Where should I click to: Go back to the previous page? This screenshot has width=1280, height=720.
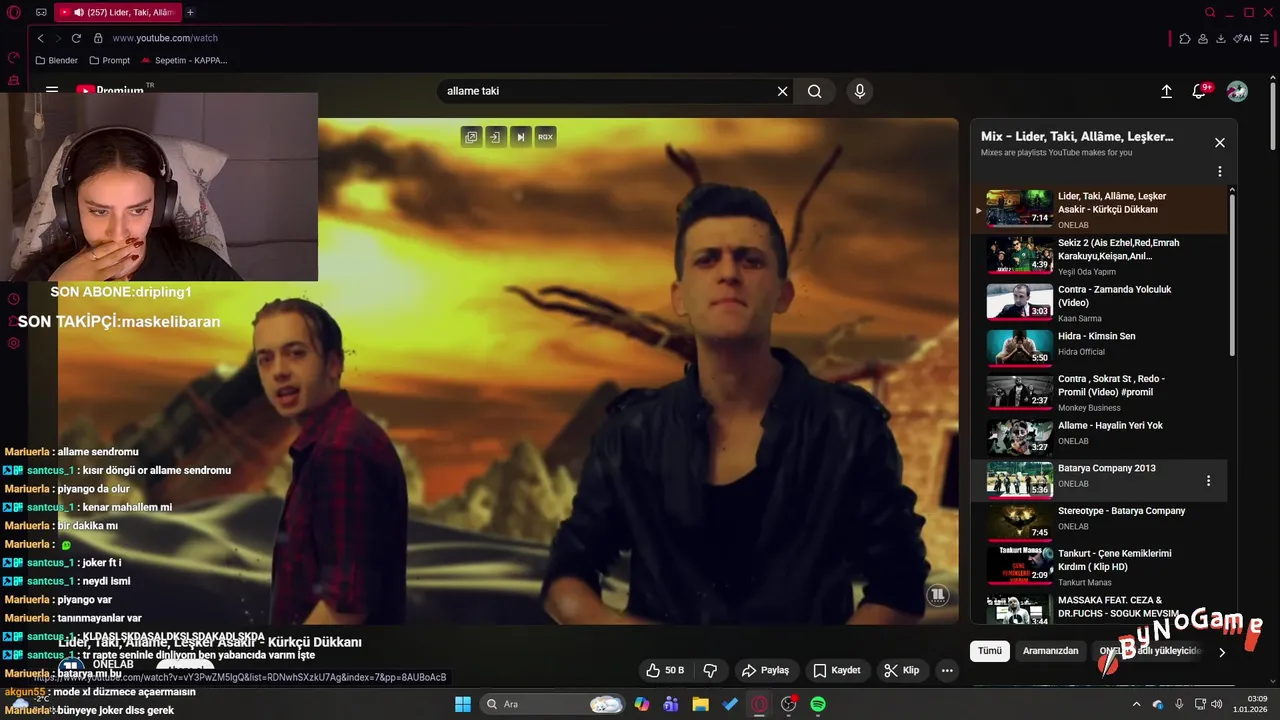tap(40, 38)
